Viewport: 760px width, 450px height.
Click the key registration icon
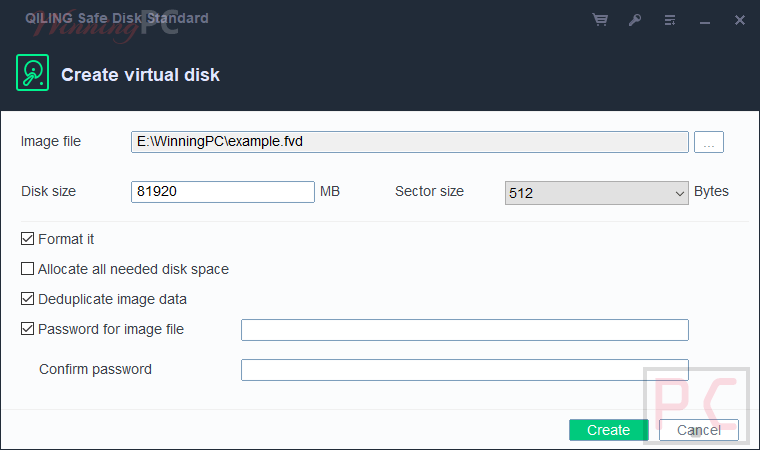[635, 20]
